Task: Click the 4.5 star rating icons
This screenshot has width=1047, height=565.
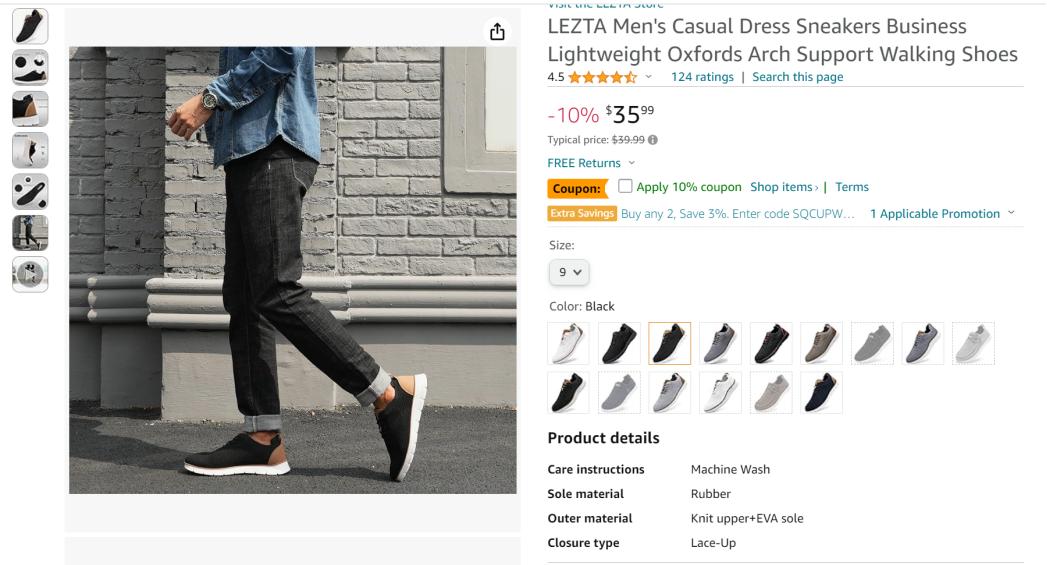Action: coord(602,77)
